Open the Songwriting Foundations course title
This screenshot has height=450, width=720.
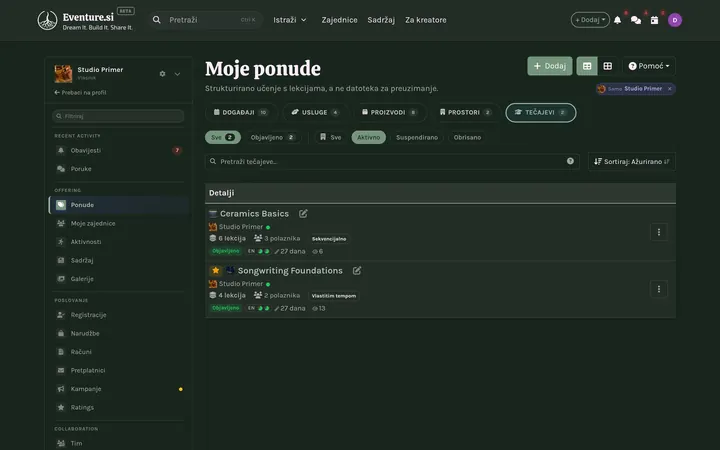click(x=290, y=270)
